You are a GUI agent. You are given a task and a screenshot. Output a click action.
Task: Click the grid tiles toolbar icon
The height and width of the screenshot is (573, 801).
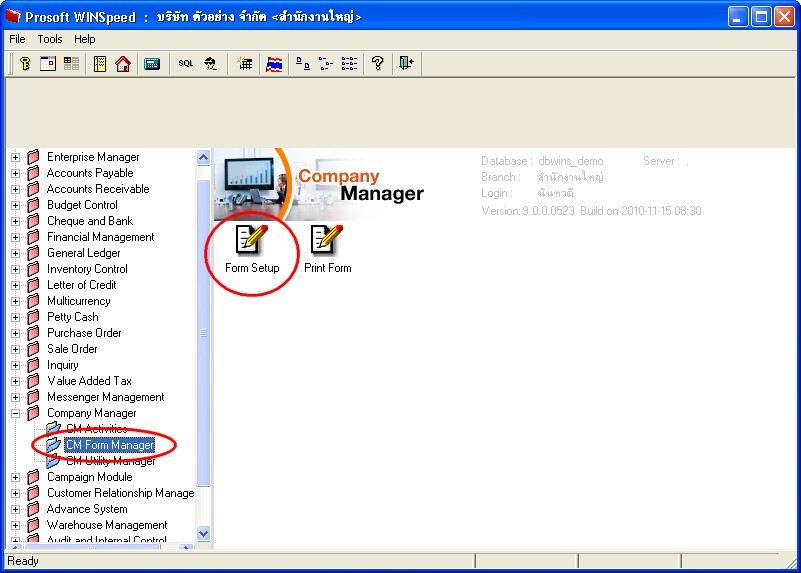tap(71, 63)
